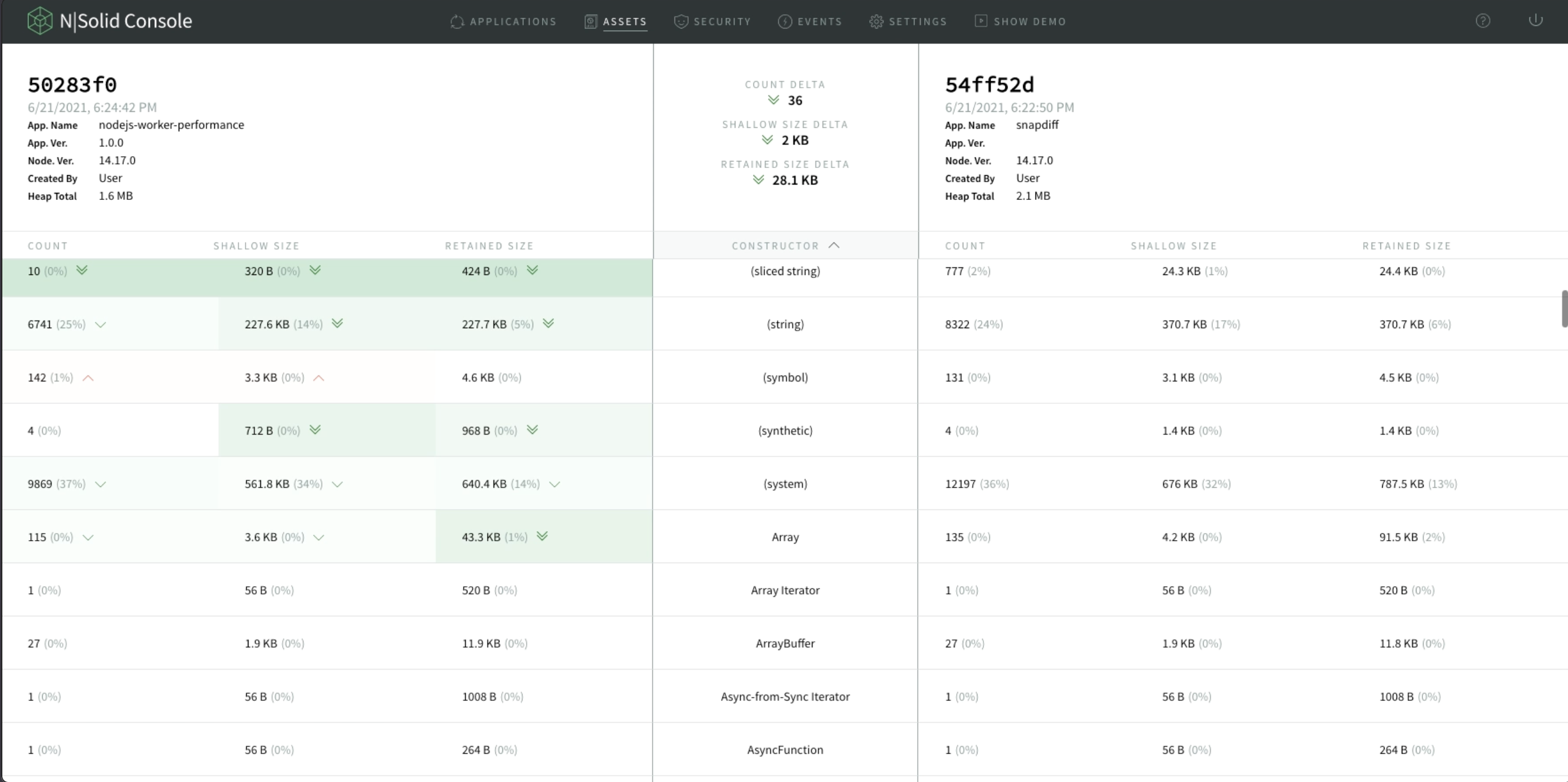Toggle Constructor sort order chevron
Screen dimensions: 1568x782
[x=834, y=245]
